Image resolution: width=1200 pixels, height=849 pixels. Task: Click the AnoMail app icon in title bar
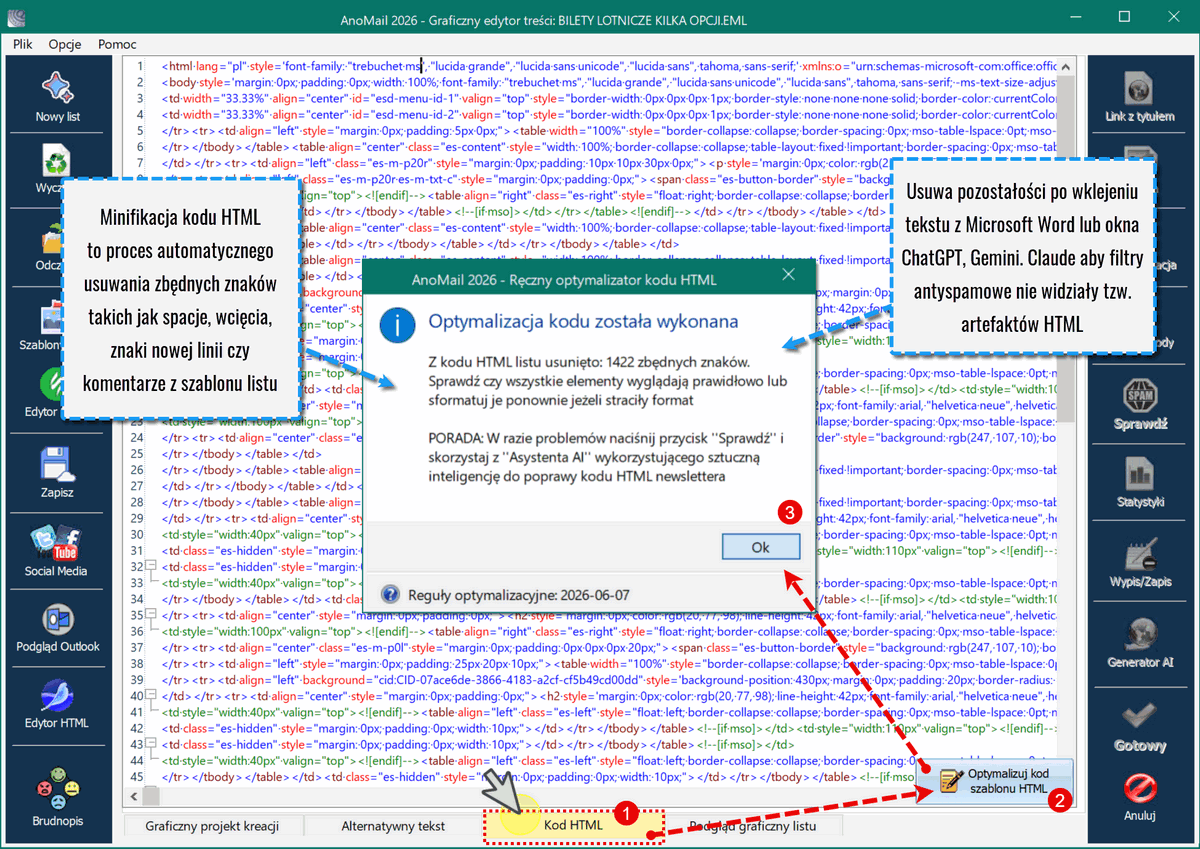pyautogui.click(x=15, y=16)
